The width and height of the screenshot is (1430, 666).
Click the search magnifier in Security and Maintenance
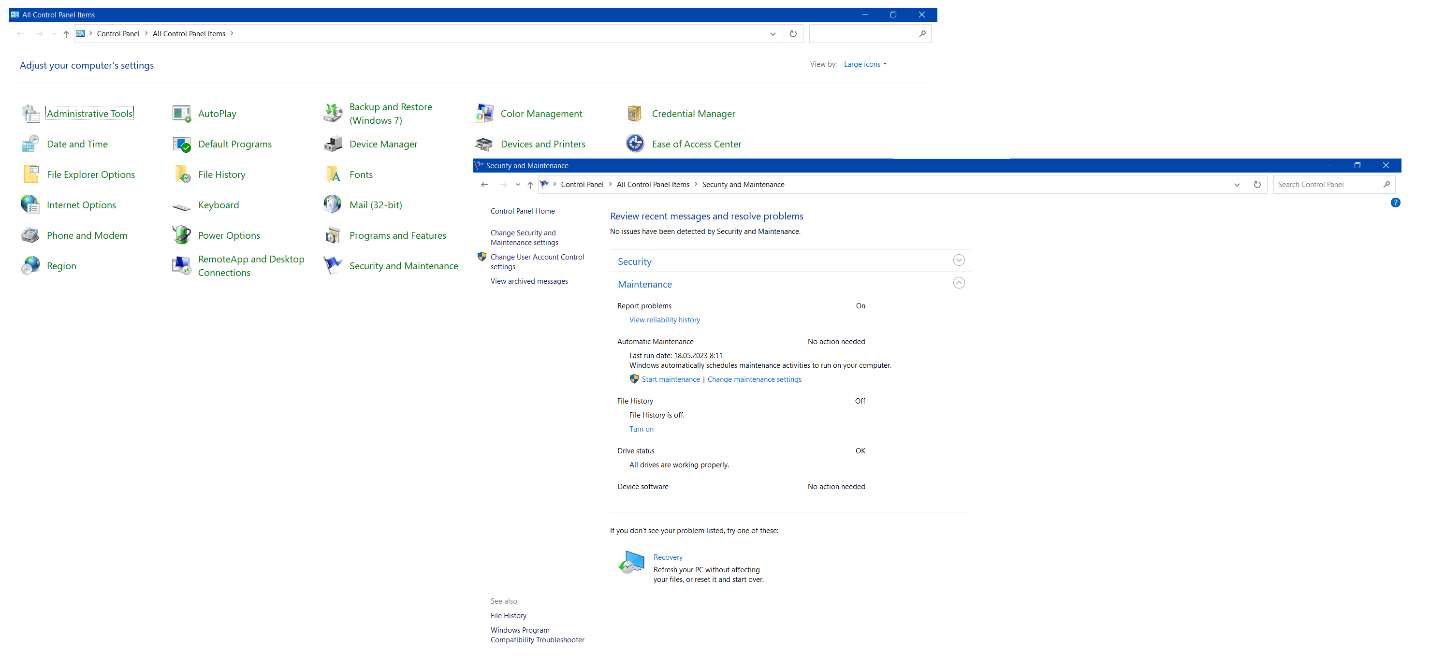1386,185
